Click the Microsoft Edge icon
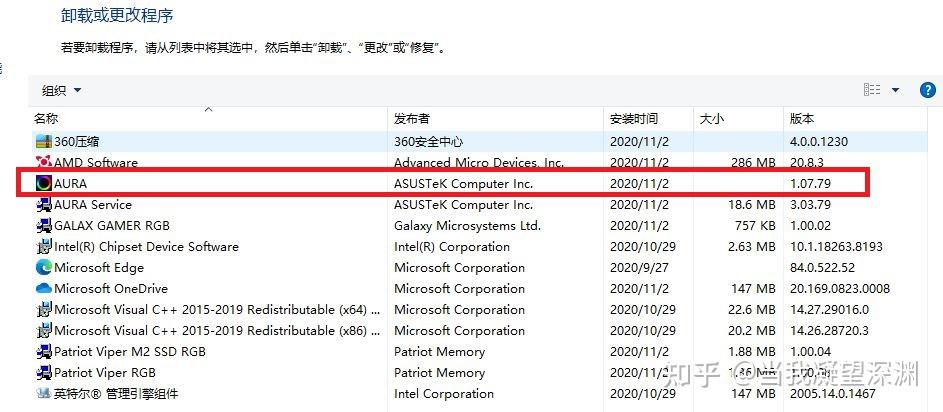 point(43,268)
